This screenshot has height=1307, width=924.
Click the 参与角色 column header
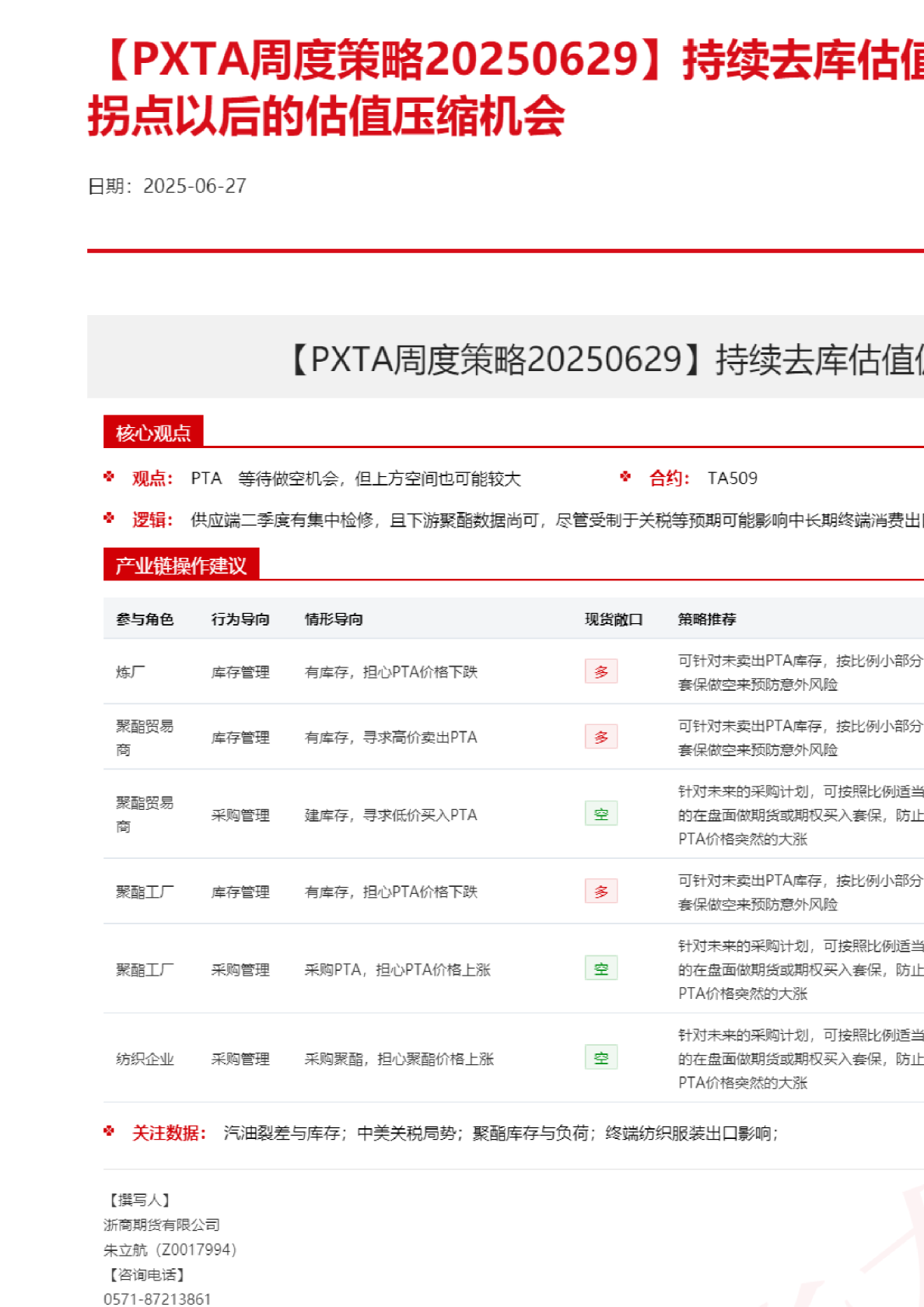tap(145, 619)
